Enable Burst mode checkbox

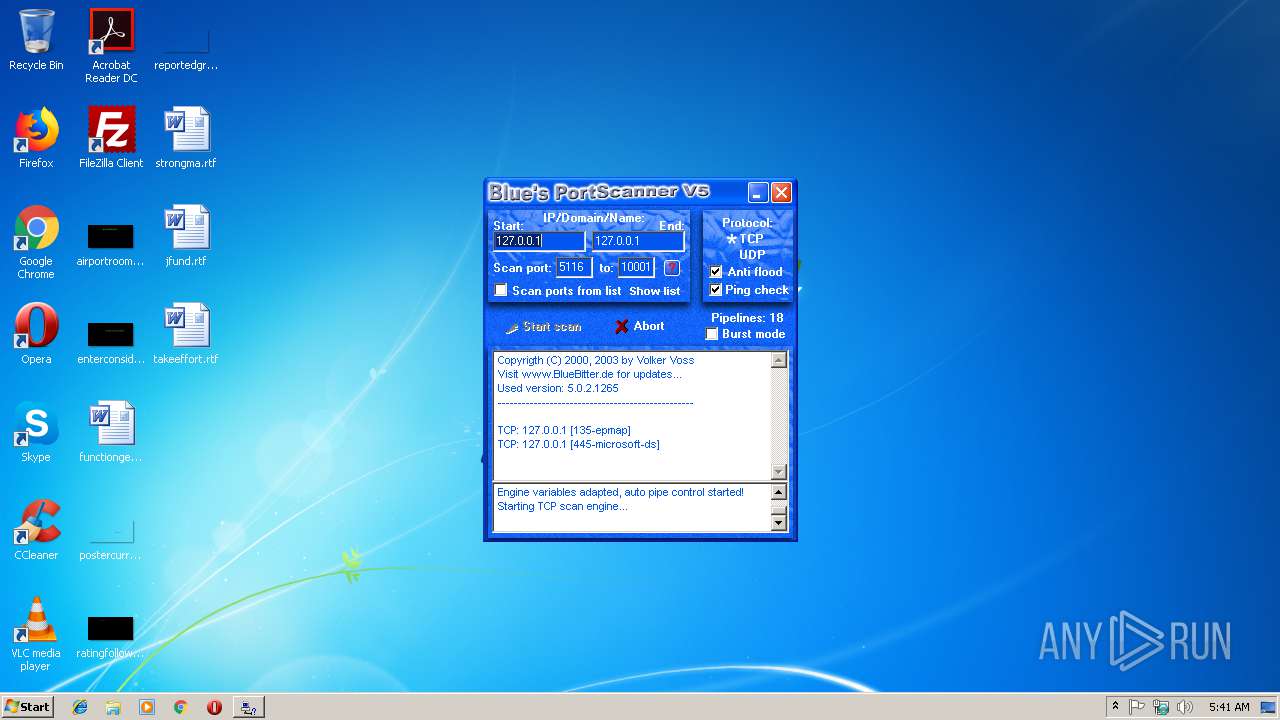click(x=712, y=334)
